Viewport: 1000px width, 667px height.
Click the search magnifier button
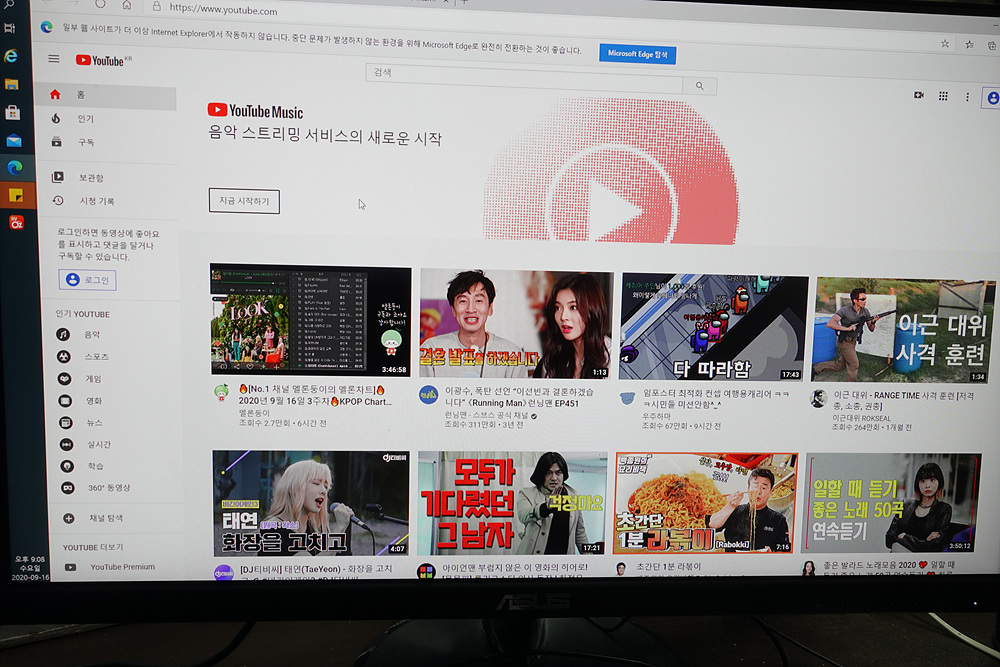[700, 86]
